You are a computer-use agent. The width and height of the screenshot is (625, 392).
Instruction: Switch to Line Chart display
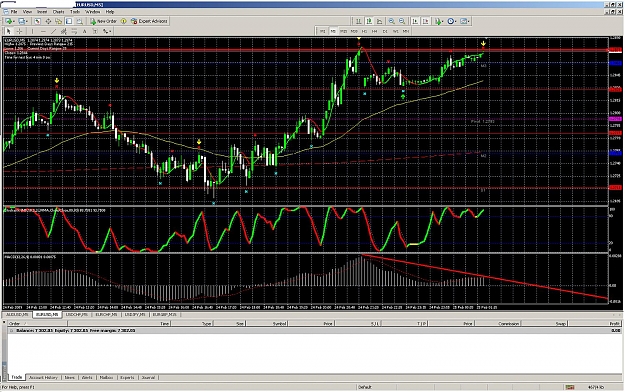pyautogui.click(x=379, y=21)
